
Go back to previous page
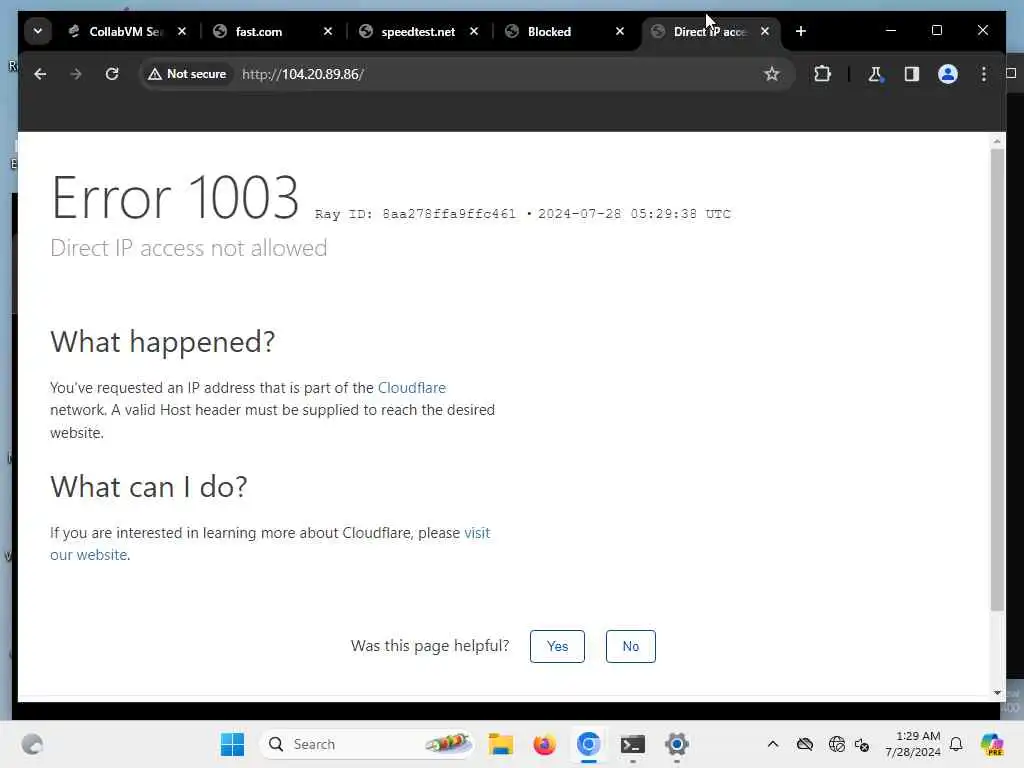pos(40,74)
